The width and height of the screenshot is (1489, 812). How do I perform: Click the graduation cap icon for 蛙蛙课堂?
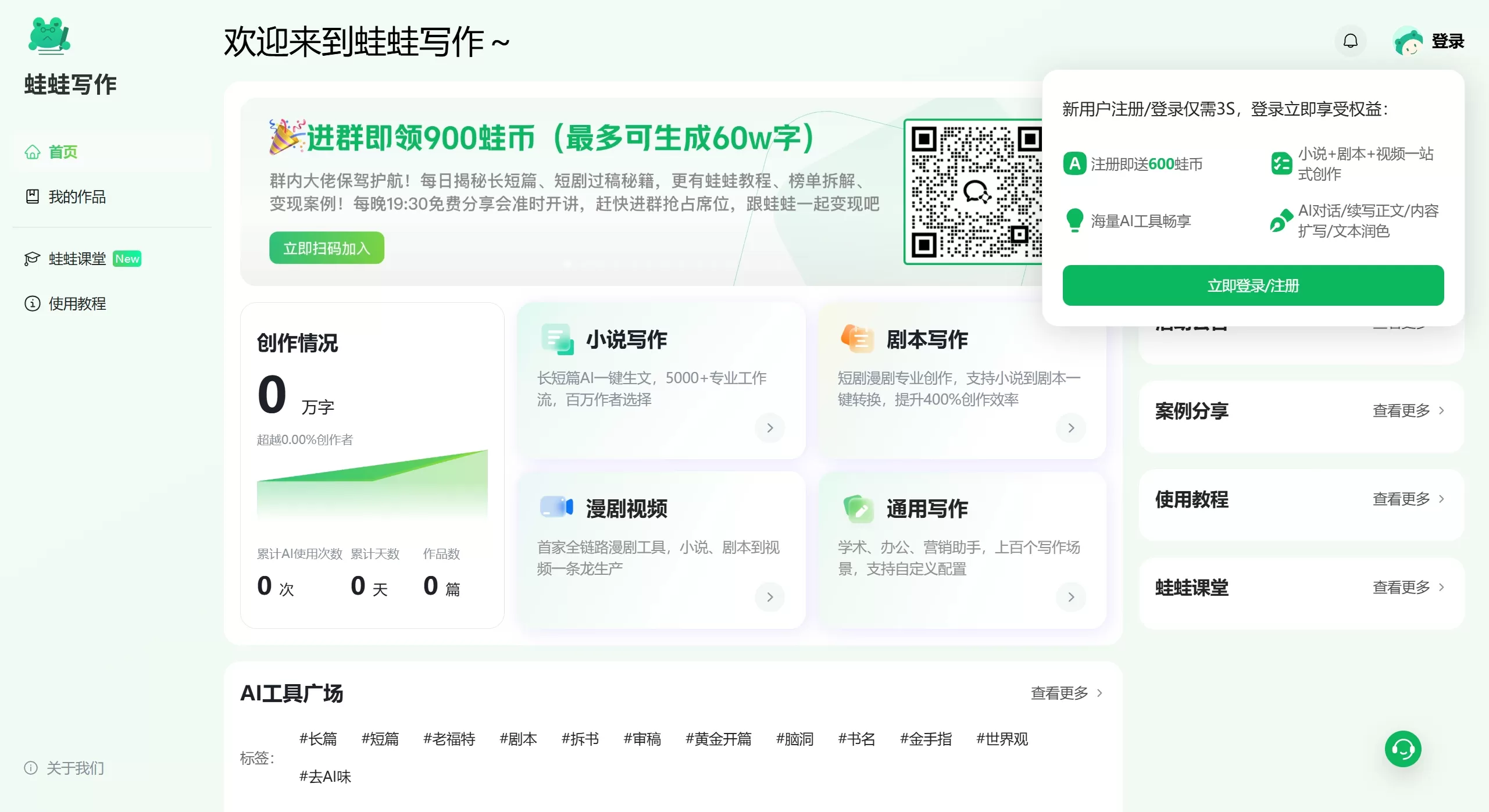click(x=33, y=259)
